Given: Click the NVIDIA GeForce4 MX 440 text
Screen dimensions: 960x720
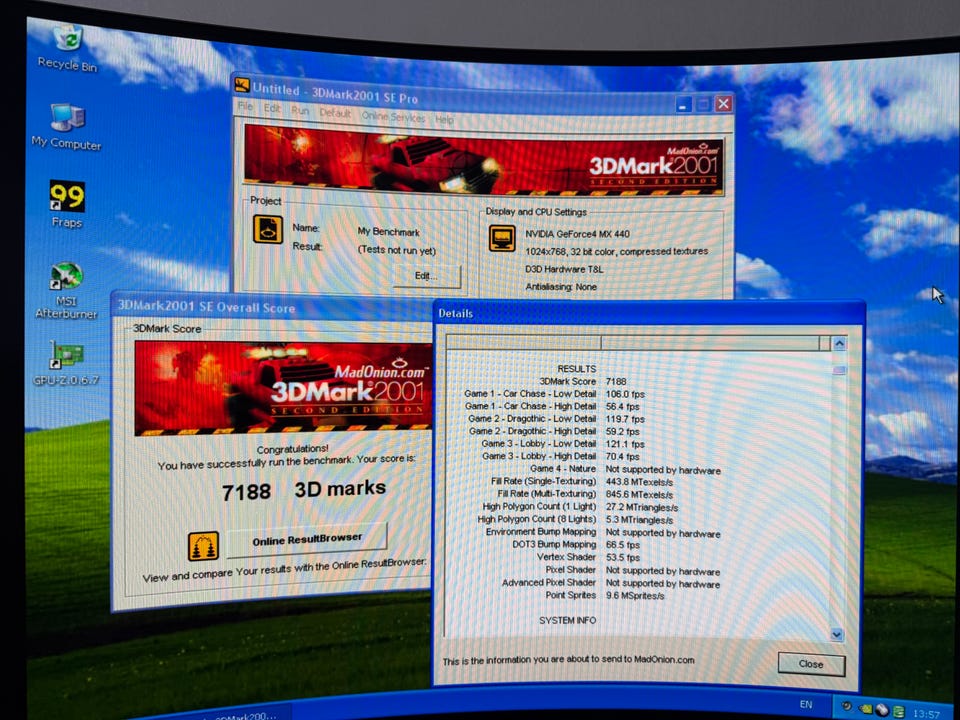Looking at the screenshot, I should click(x=577, y=234).
